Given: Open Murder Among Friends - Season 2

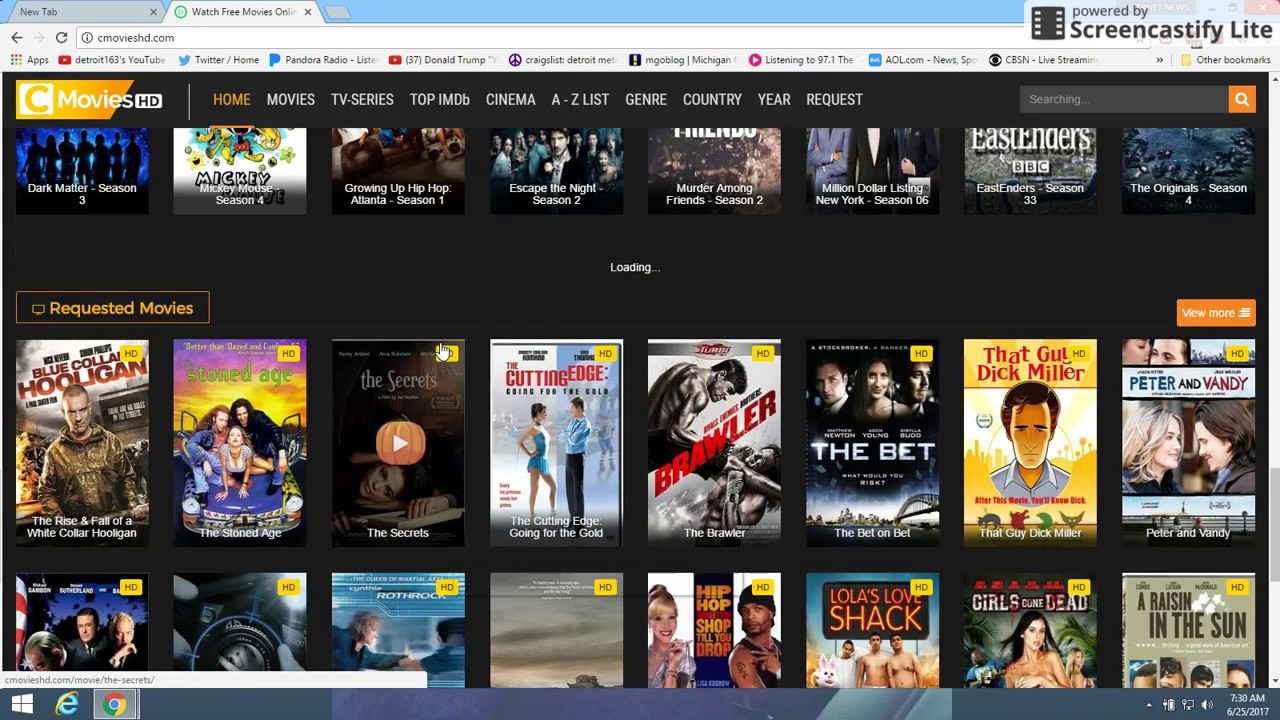Looking at the screenshot, I should [714, 171].
